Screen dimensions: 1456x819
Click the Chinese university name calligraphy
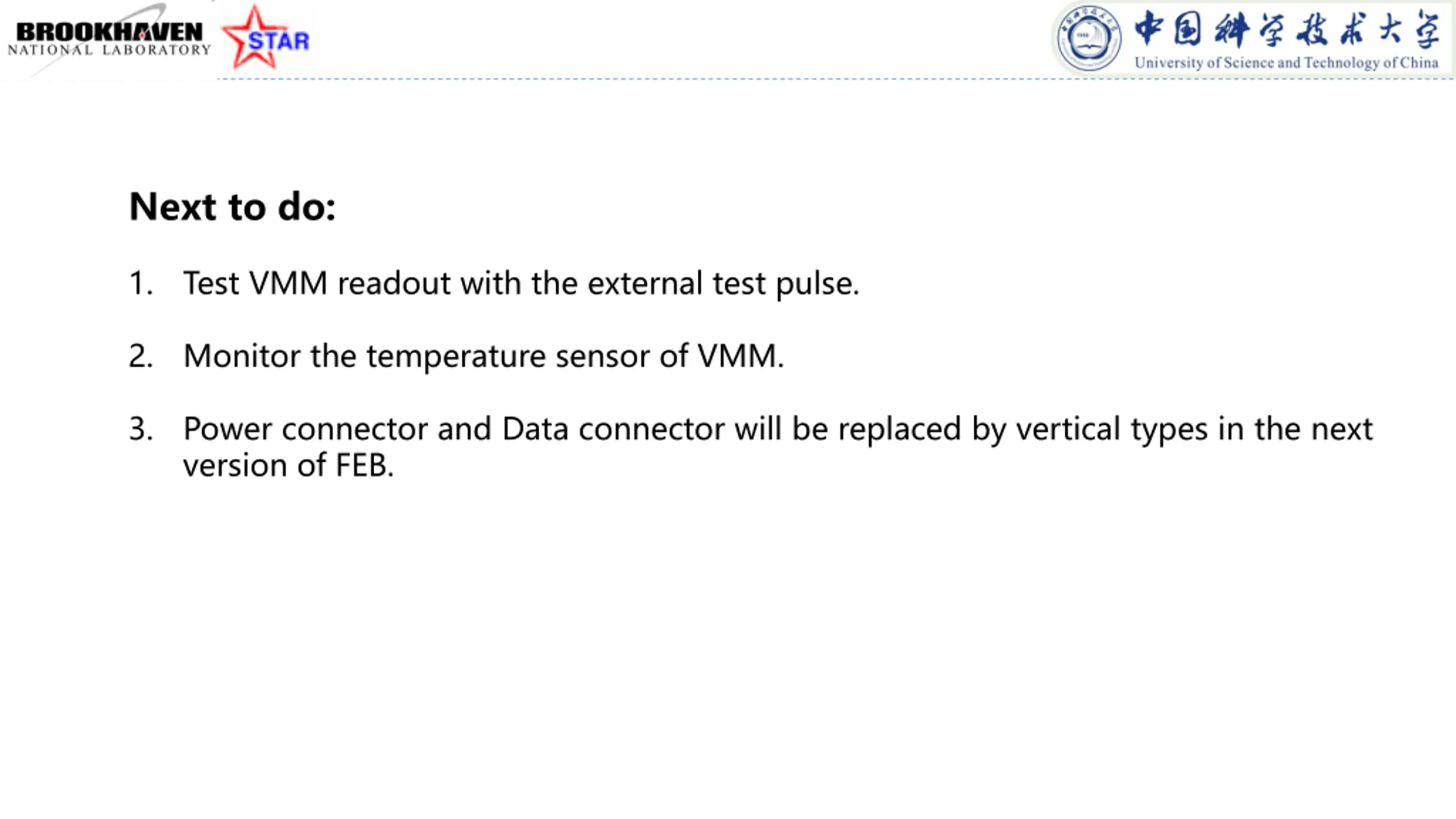coord(1287,29)
